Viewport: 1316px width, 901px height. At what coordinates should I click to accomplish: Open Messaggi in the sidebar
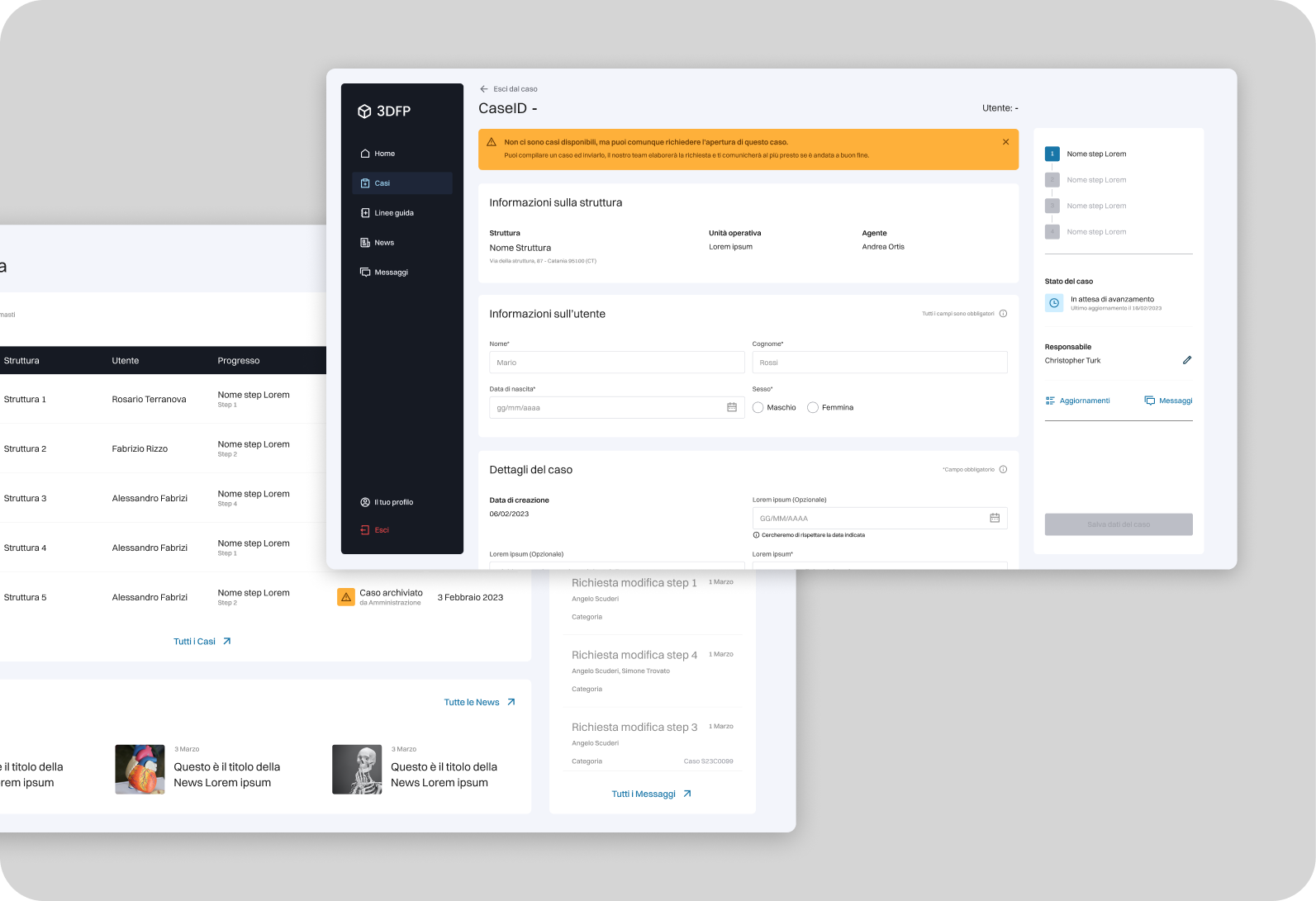click(x=402, y=273)
